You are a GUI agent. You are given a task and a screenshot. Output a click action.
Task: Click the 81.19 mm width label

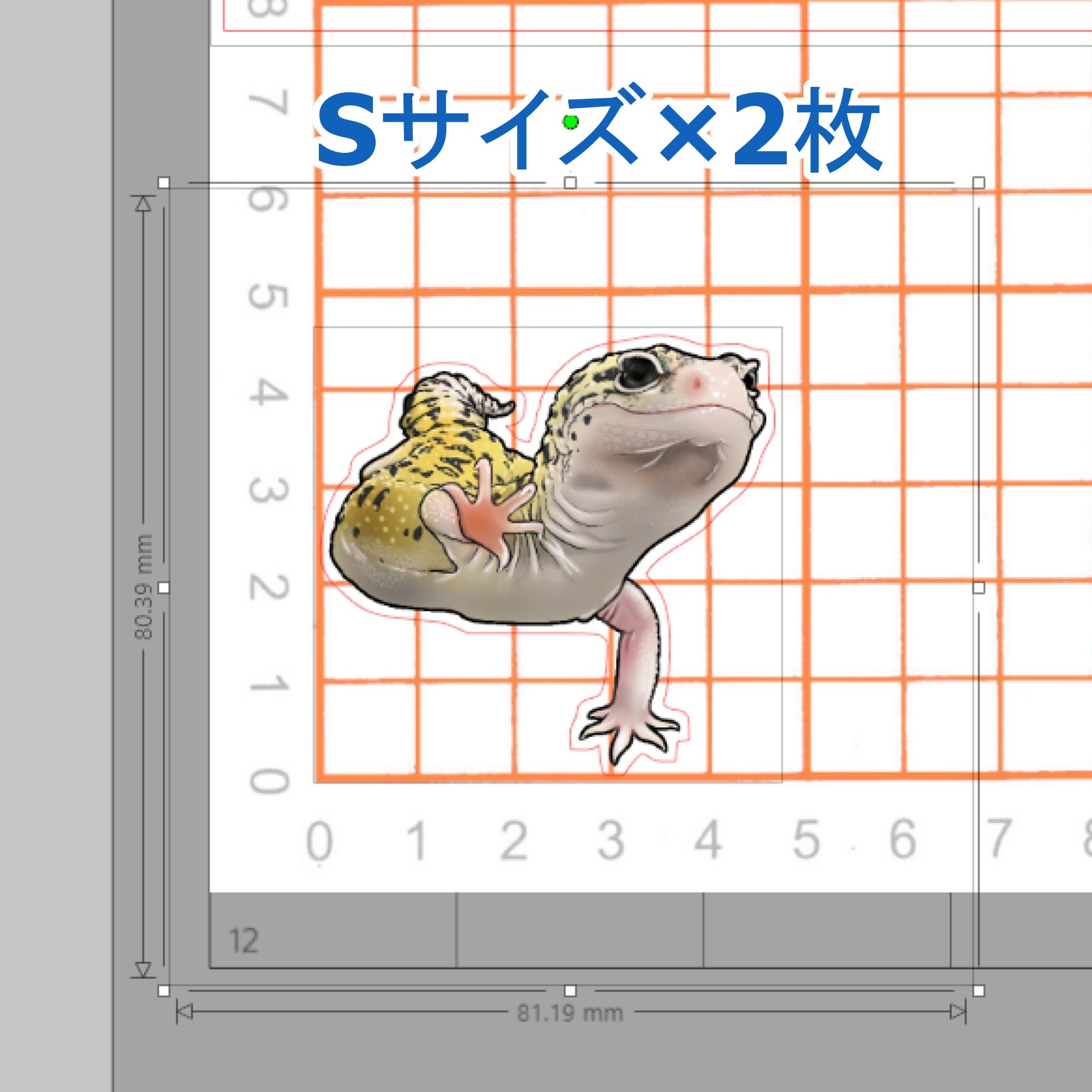point(569,1013)
